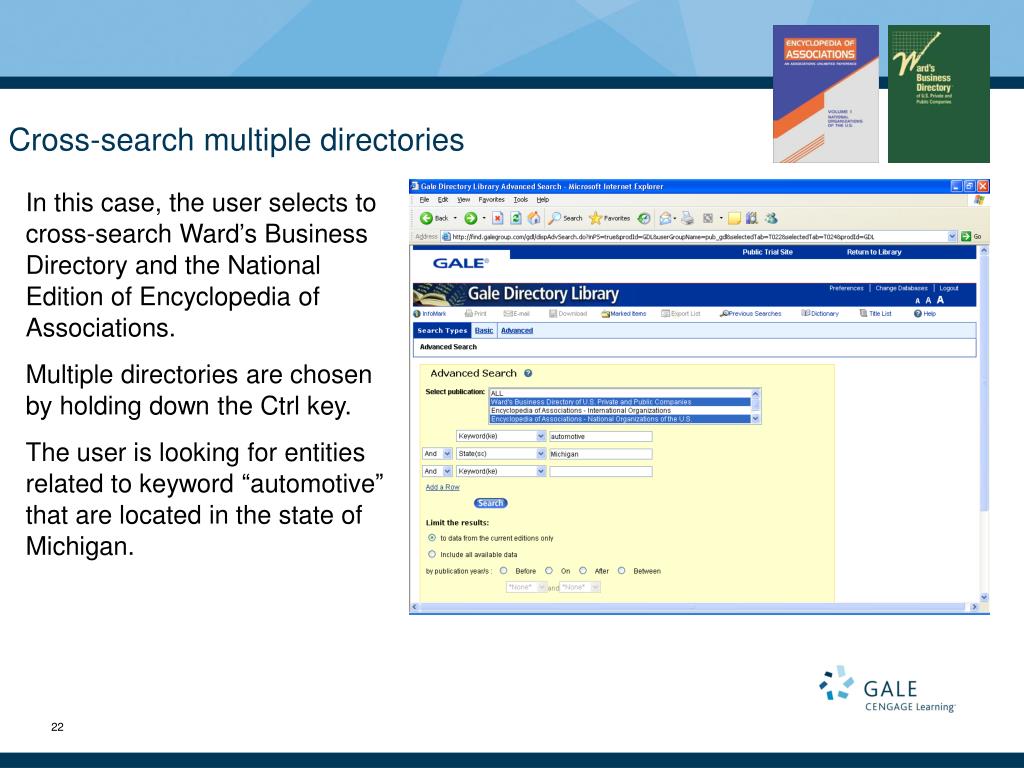This screenshot has width=1024, height=768.
Task: Open the Preferences link
Action: (x=846, y=288)
